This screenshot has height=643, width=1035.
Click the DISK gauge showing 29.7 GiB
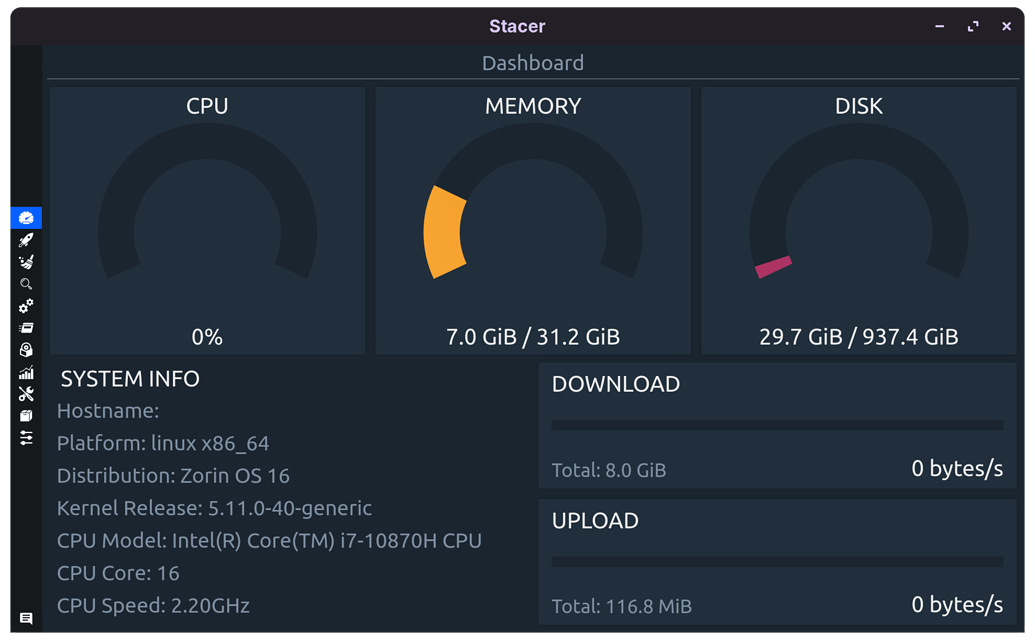click(858, 220)
